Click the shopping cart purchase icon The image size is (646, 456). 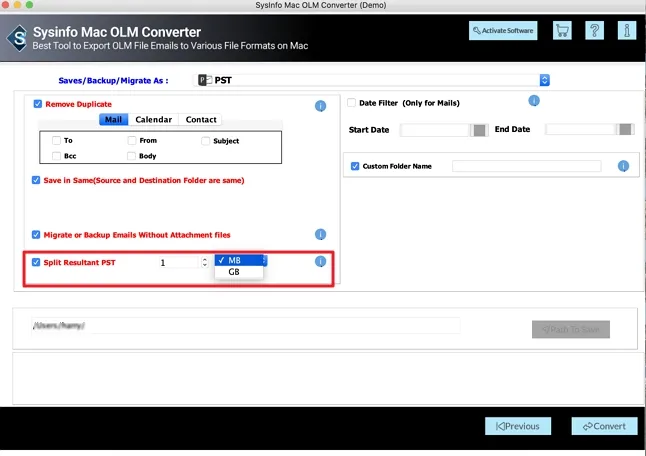coord(562,30)
